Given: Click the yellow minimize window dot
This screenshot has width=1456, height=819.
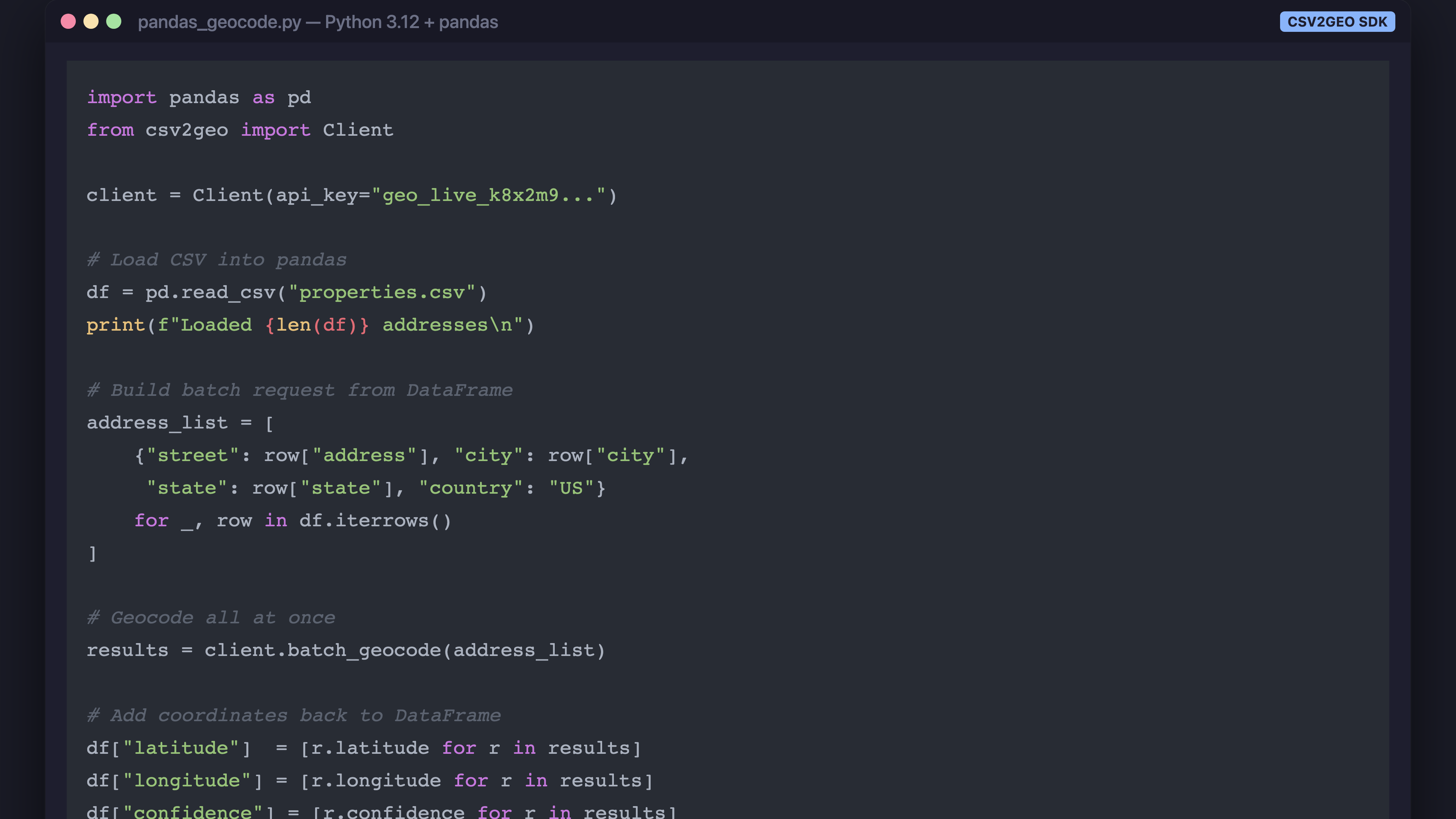Looking at the screenshot, I should [x=91, y=22].
